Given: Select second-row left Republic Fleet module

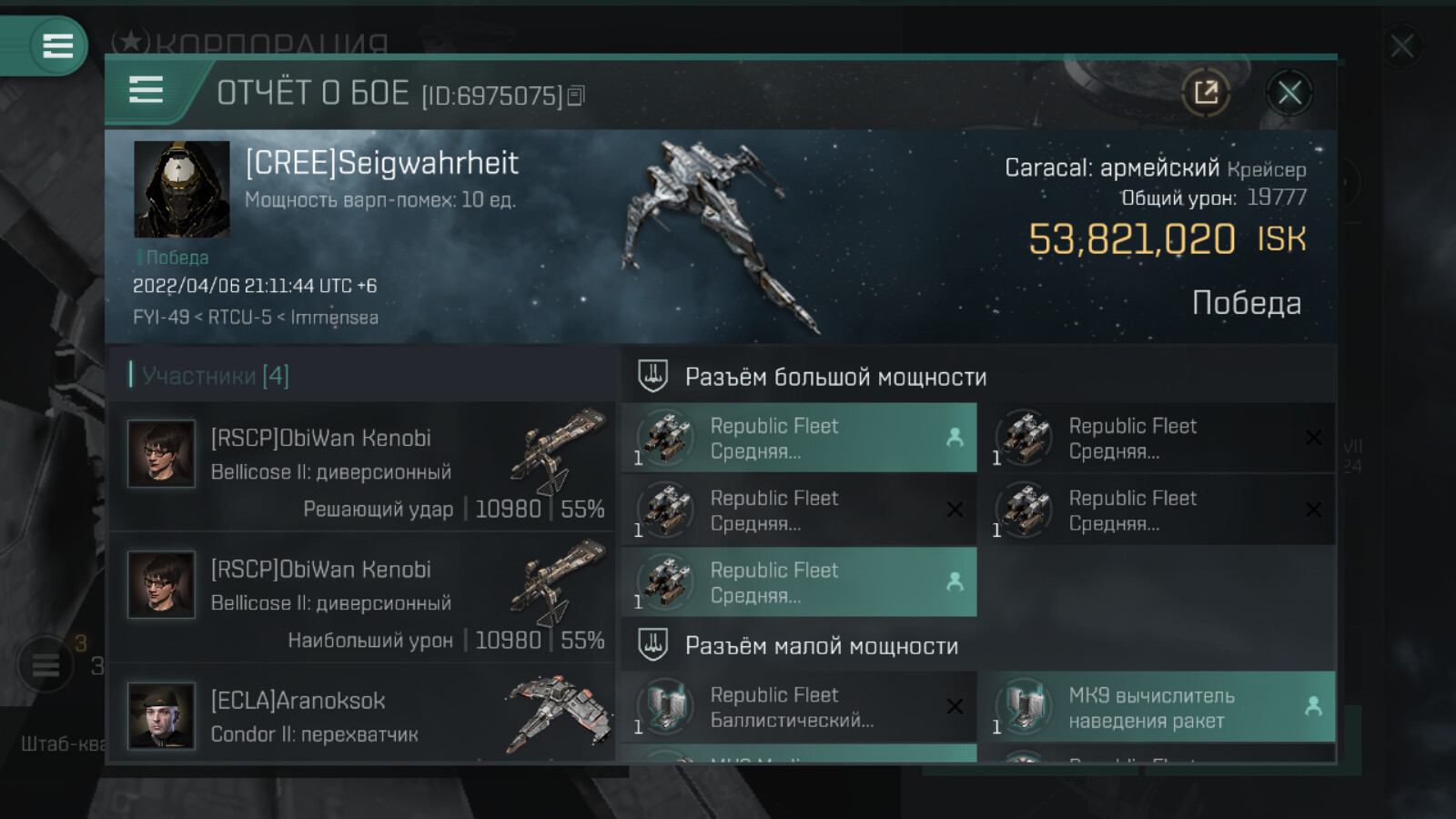Looking at the screenshot, I should (x=799, y=510).
